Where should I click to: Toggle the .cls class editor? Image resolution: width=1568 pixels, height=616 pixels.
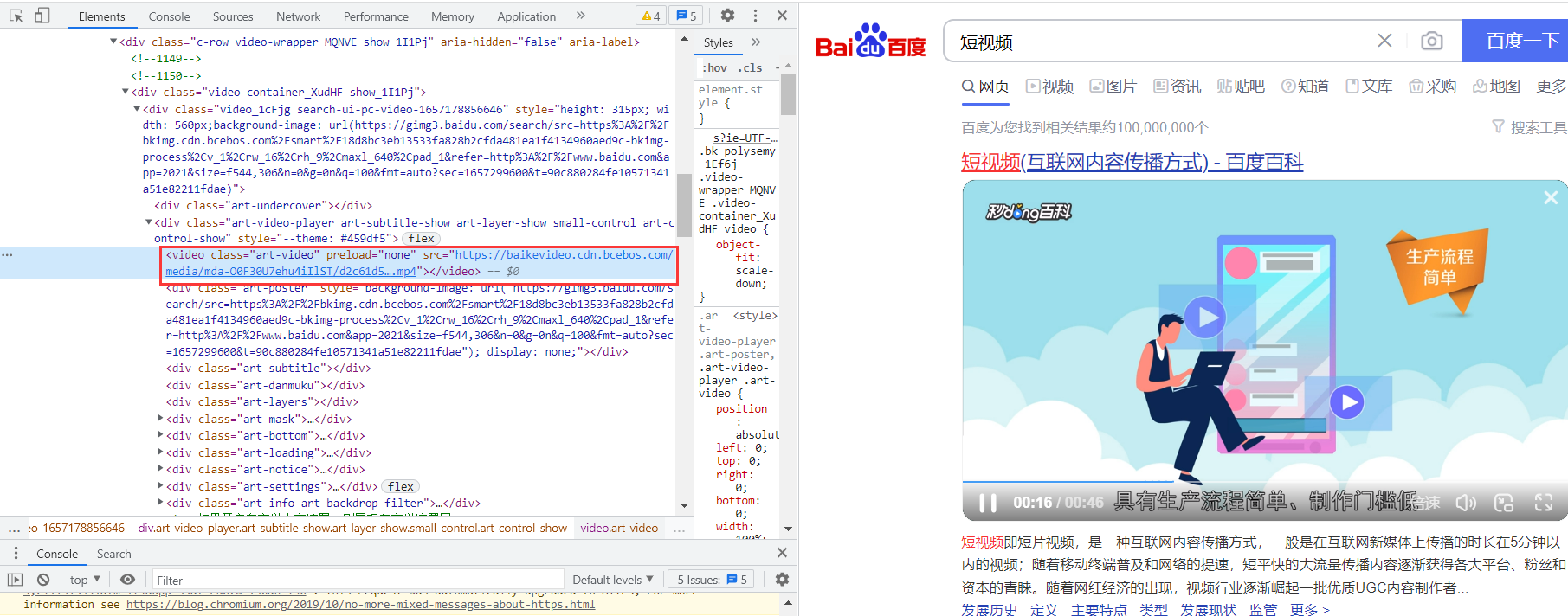coord(750,67)
